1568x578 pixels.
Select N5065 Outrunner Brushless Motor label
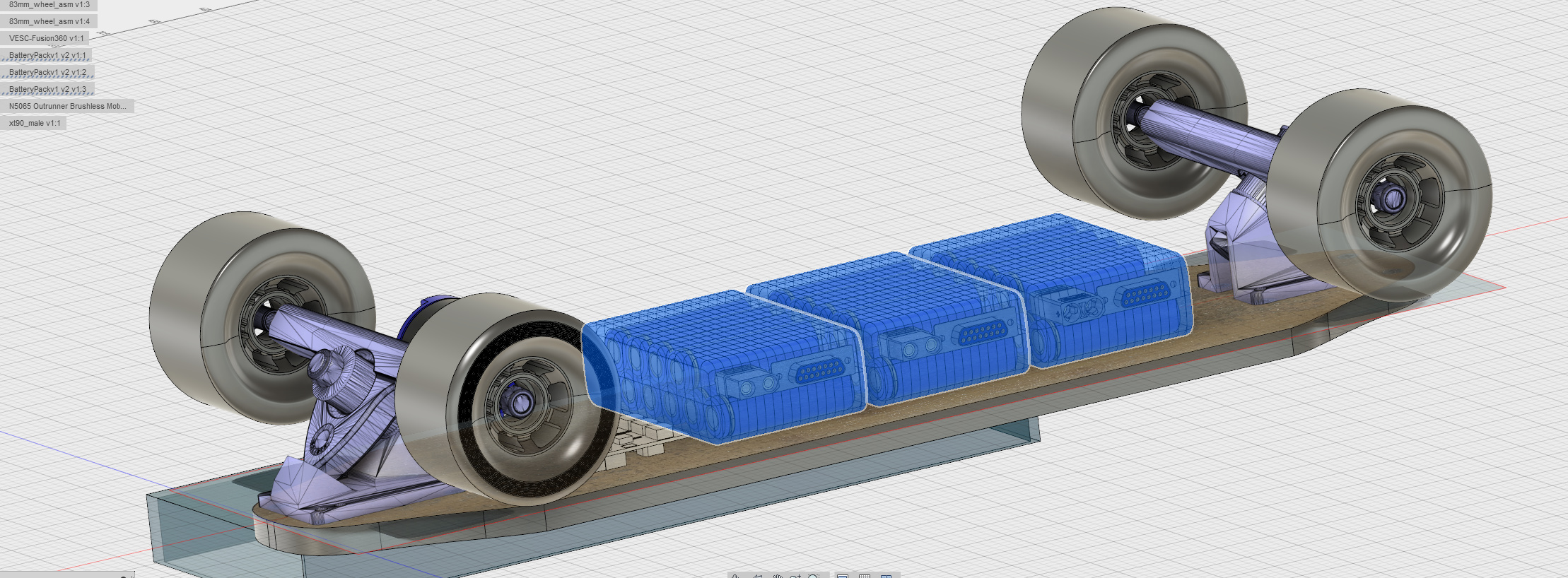pyautogui.click(x=67, y=106)
